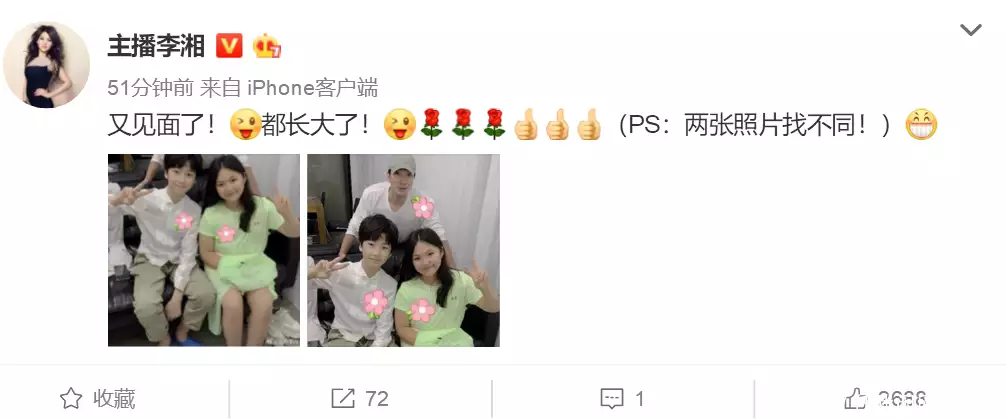Click the like count 2688
Screen dimensions: 1006x419
click(x=902, y=399)
